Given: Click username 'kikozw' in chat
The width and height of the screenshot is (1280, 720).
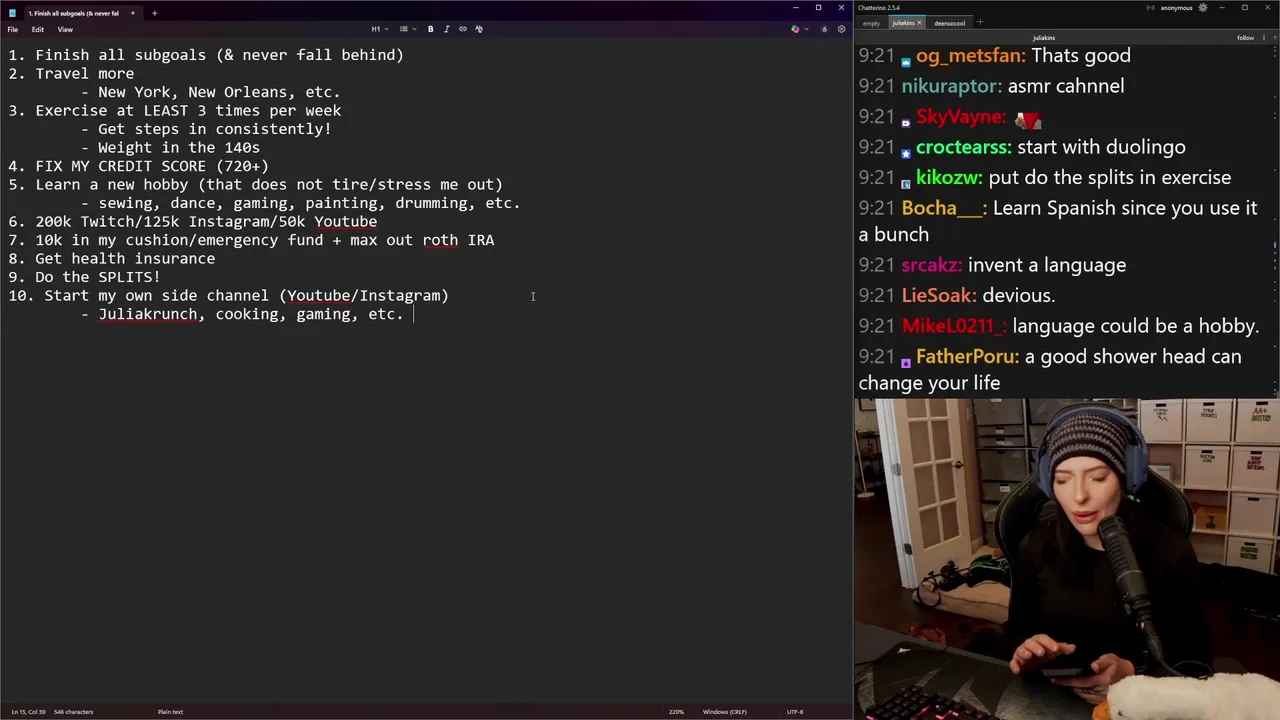Looking at the screenshot, I should [x=949, y=178].
